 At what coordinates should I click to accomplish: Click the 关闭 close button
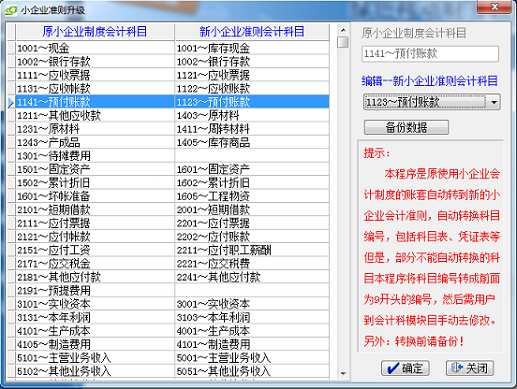click(x=470, y=368)
